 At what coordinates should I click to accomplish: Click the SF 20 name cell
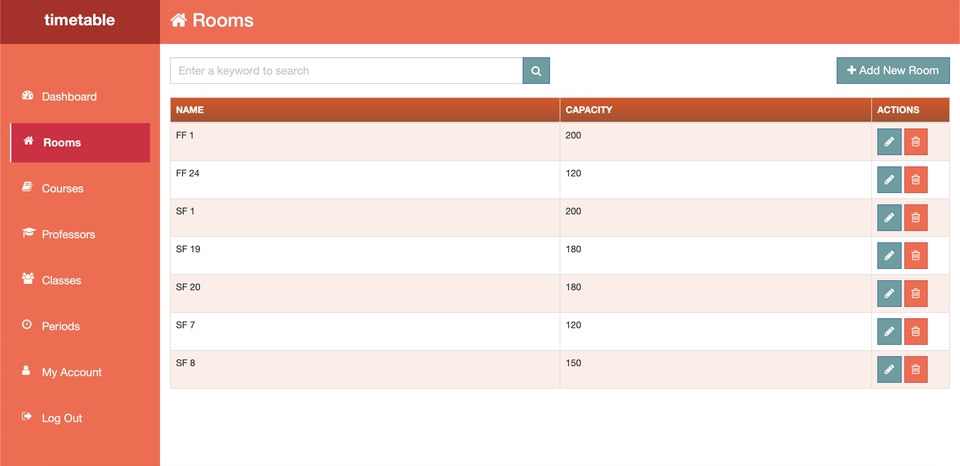(x=365, y=293)
